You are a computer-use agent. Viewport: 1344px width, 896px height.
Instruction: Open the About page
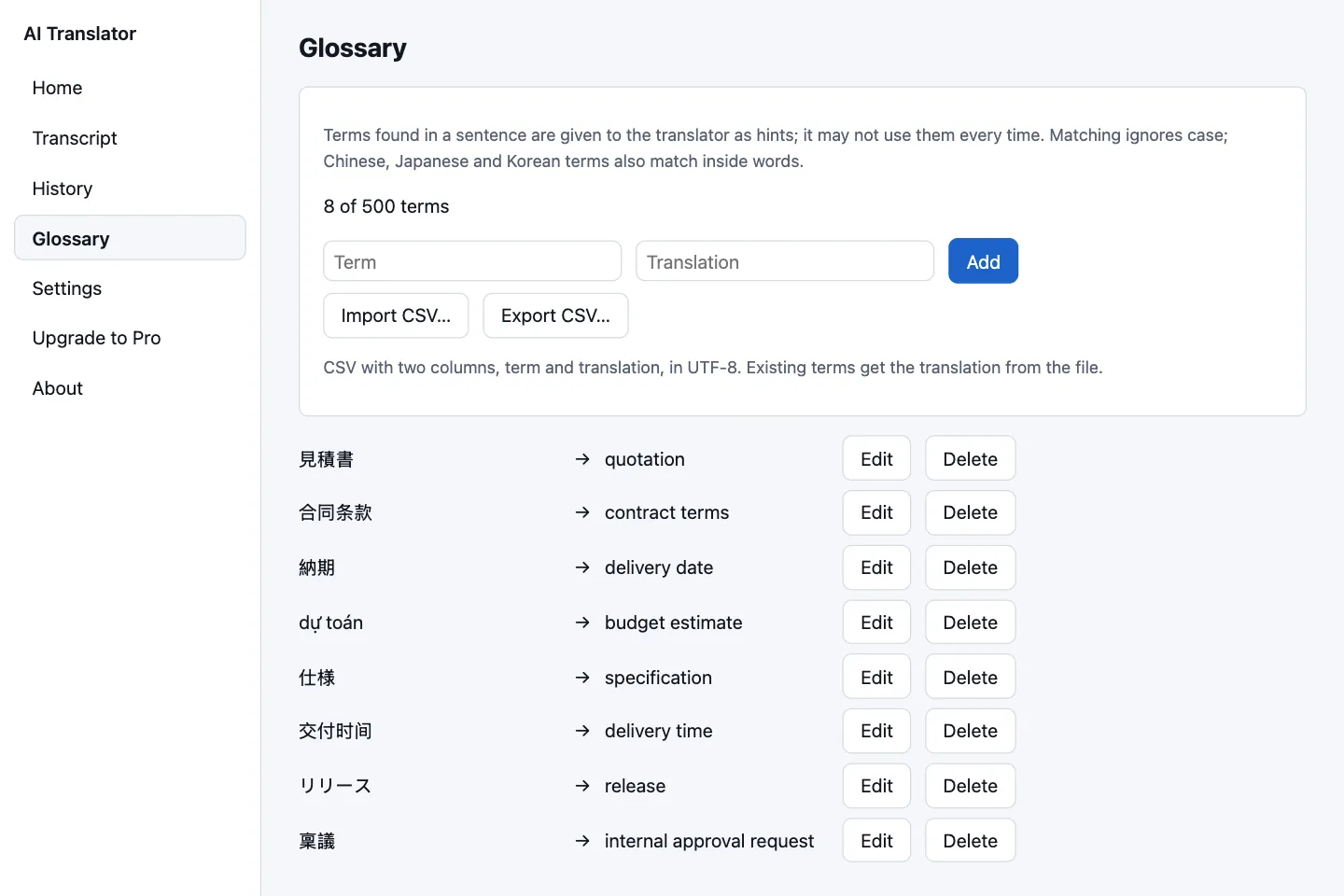coord(130,388)
